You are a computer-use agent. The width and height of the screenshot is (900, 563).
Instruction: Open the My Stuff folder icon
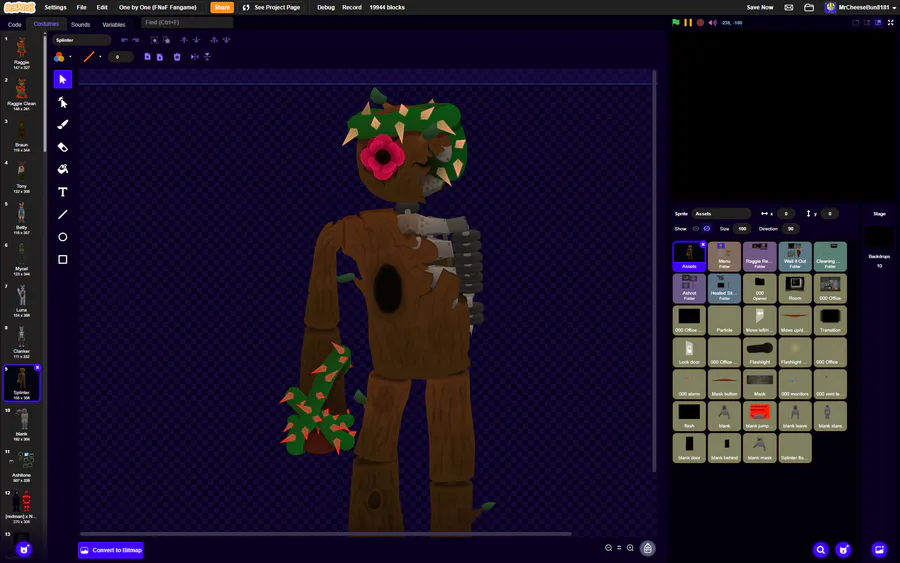pos(809,7)
